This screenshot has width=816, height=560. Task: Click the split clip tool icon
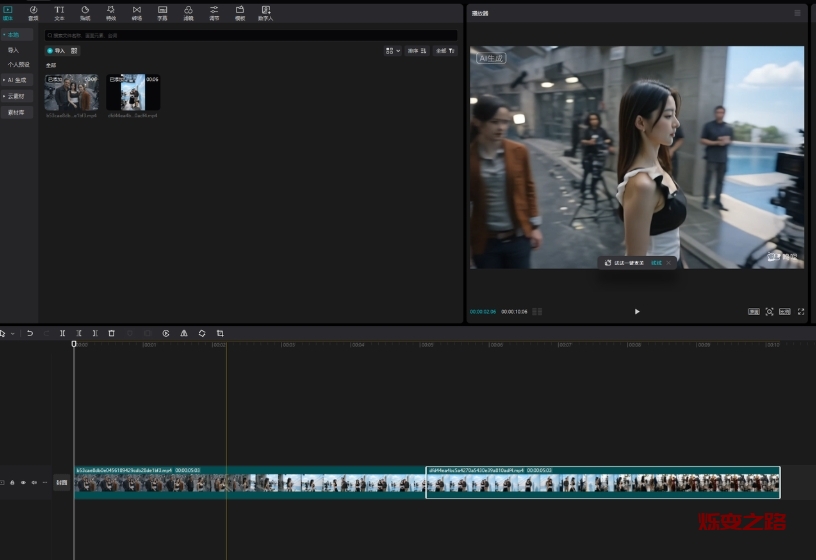tap(62, 333)
